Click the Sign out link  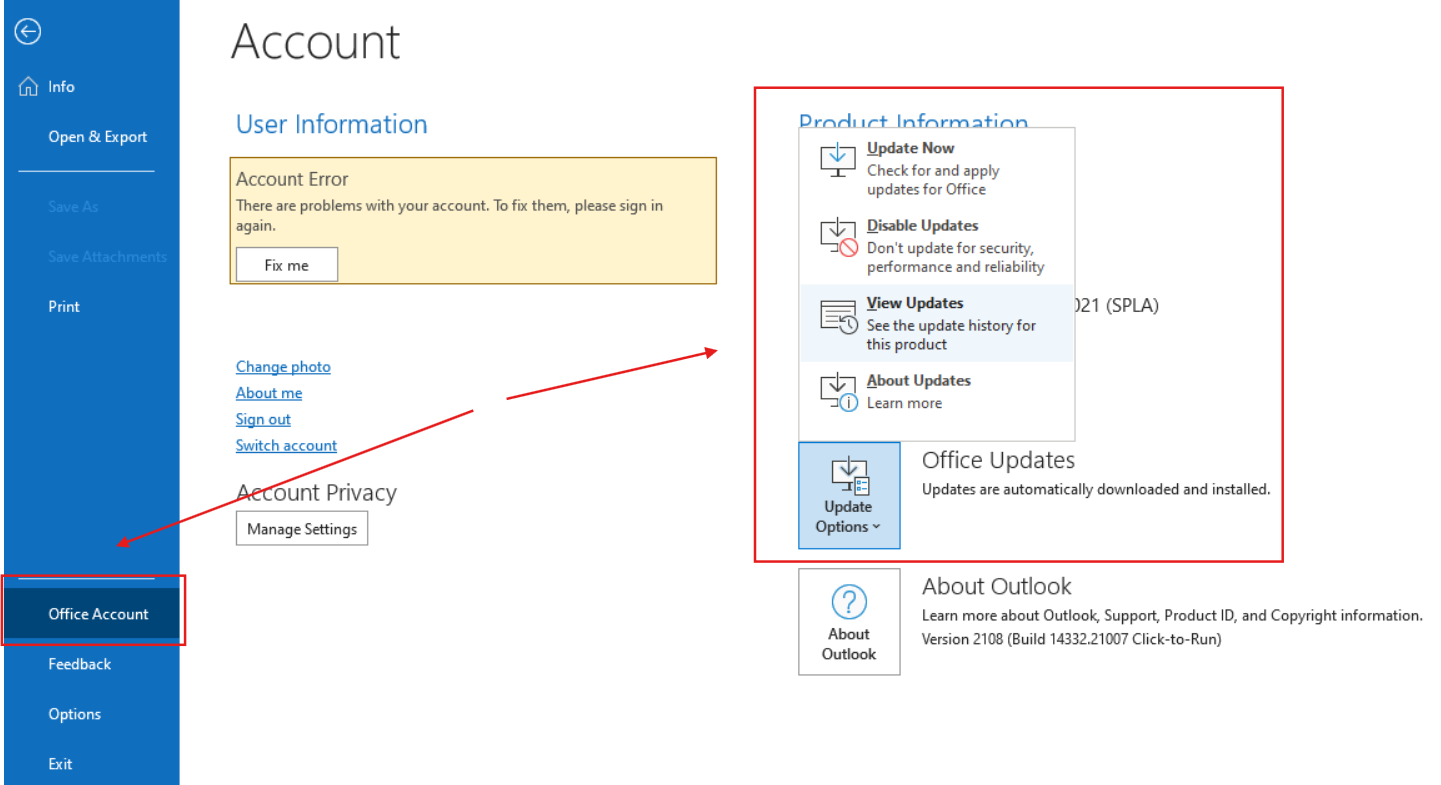click(x=263, y=419)
